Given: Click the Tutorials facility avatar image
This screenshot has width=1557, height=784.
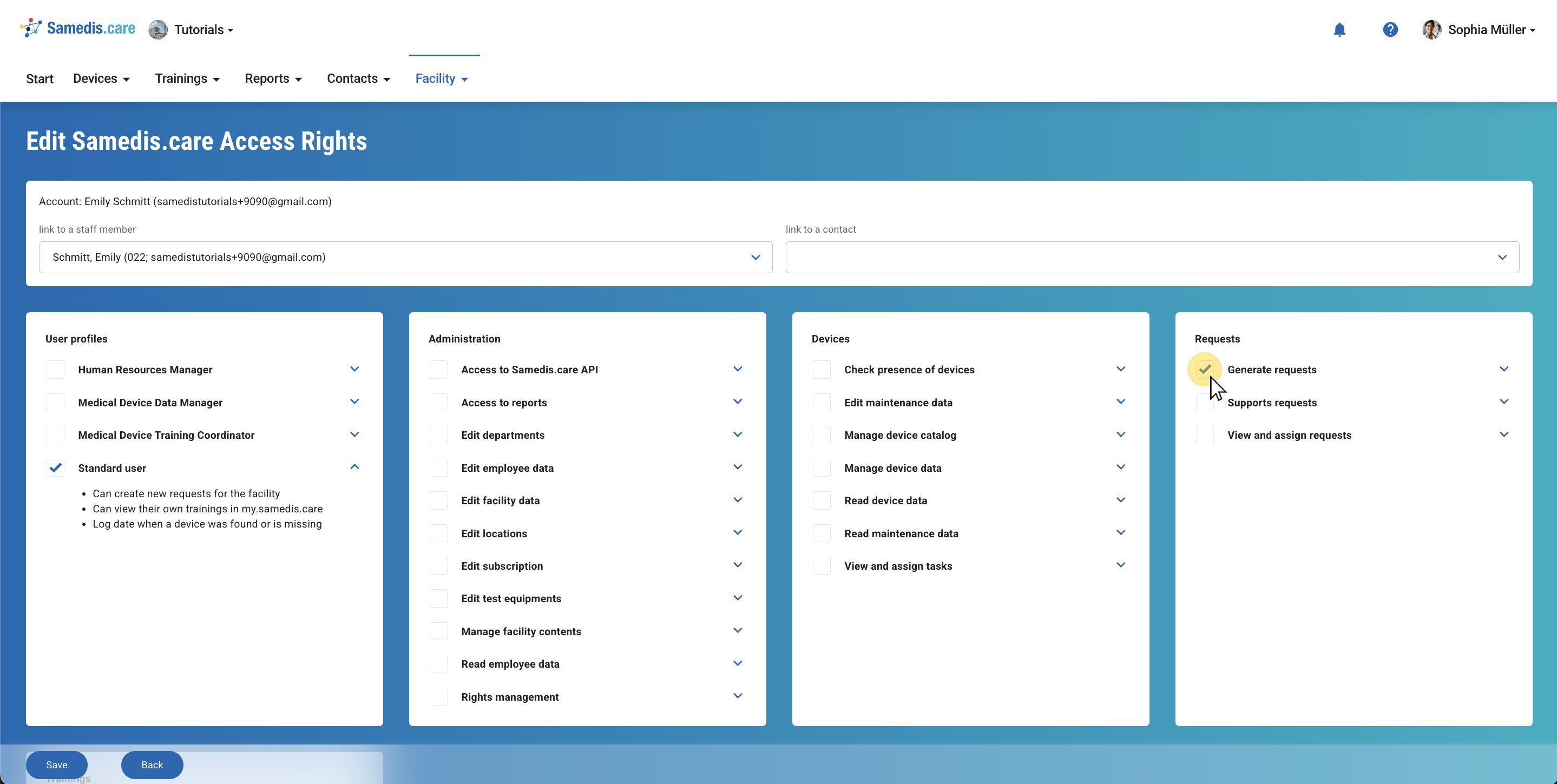Looking at the screenshot, I should point(157,30).
